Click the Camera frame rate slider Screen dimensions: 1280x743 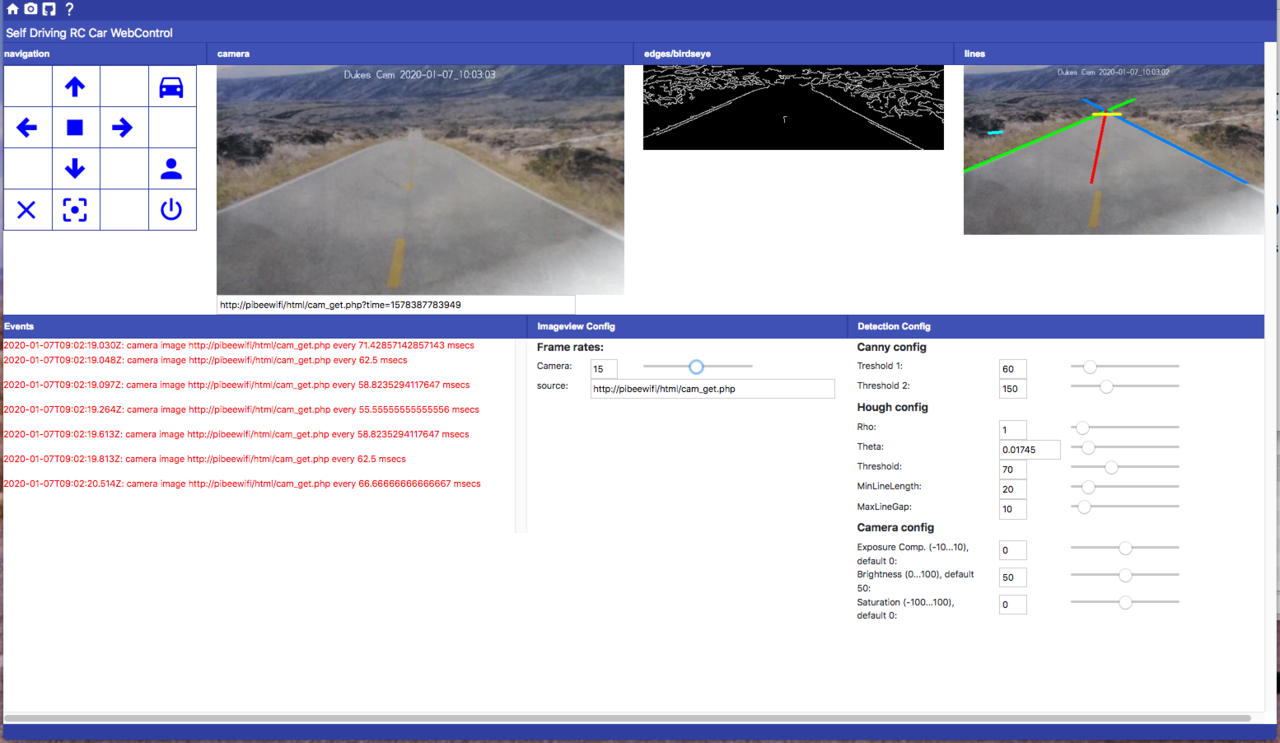pos(697,367)
